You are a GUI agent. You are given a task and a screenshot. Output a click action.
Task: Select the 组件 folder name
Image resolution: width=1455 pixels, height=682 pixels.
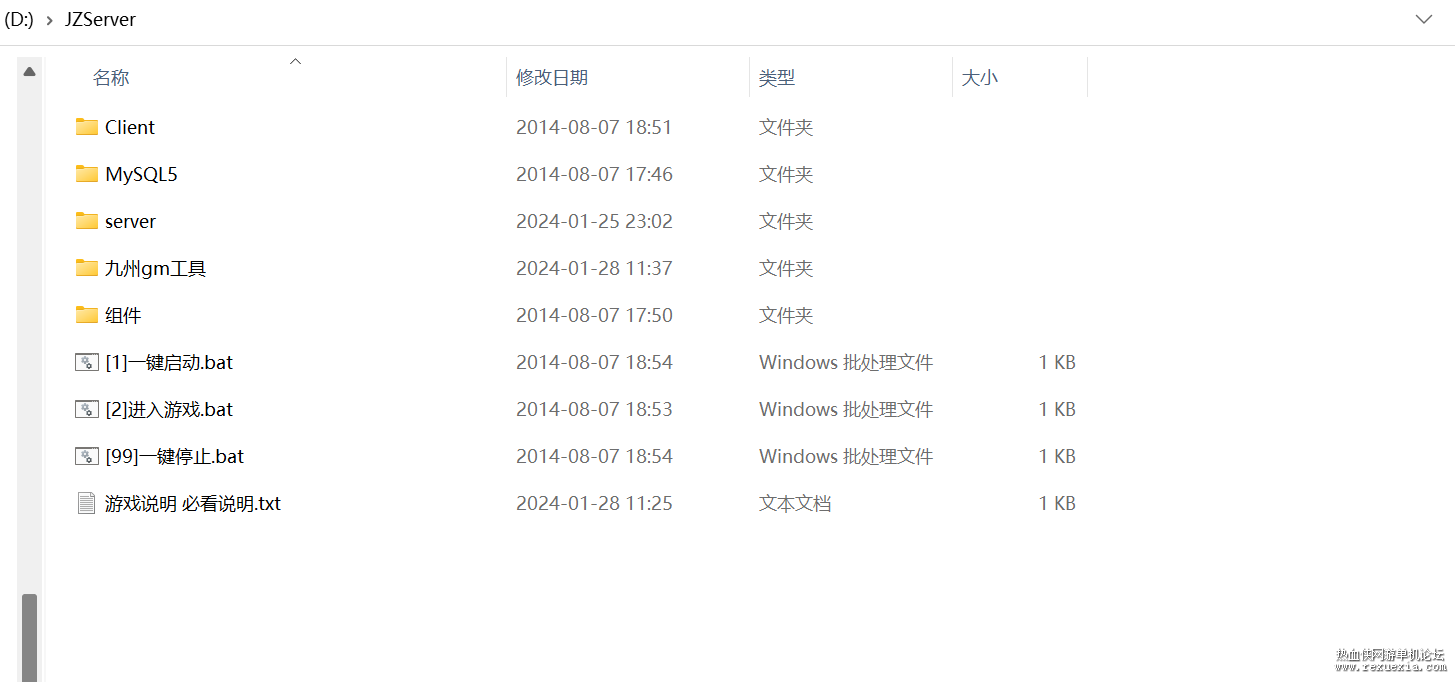point(123,315)
